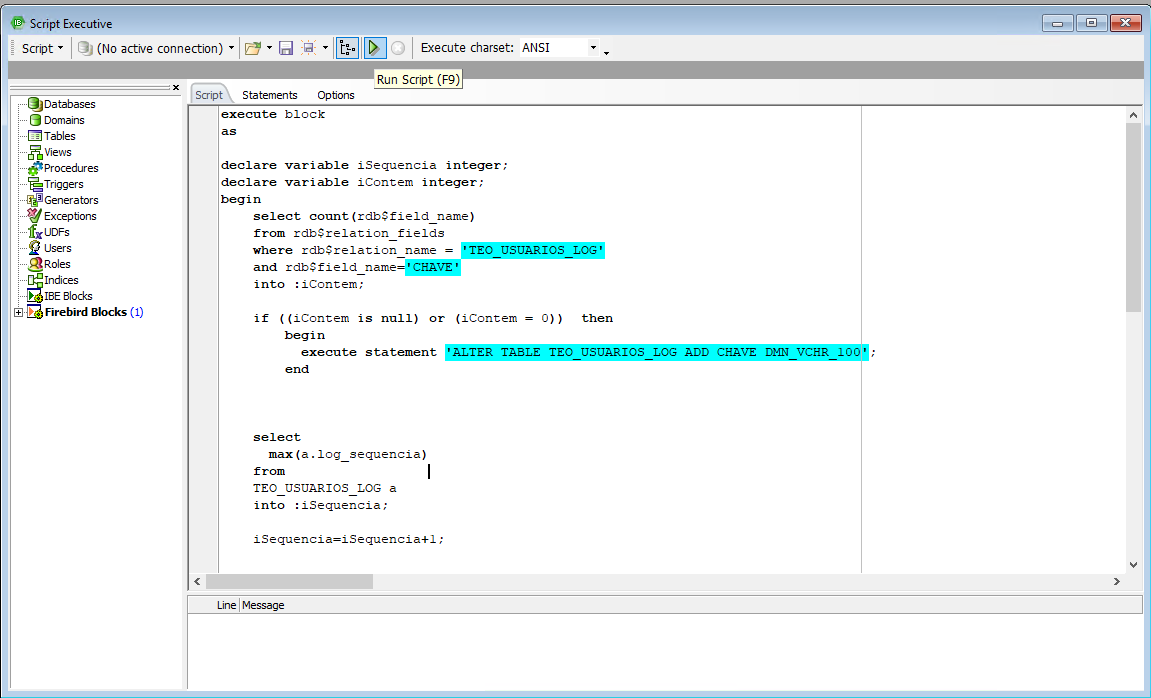Click the 'declare variable iSequencia integer' line

click(365, 165)
